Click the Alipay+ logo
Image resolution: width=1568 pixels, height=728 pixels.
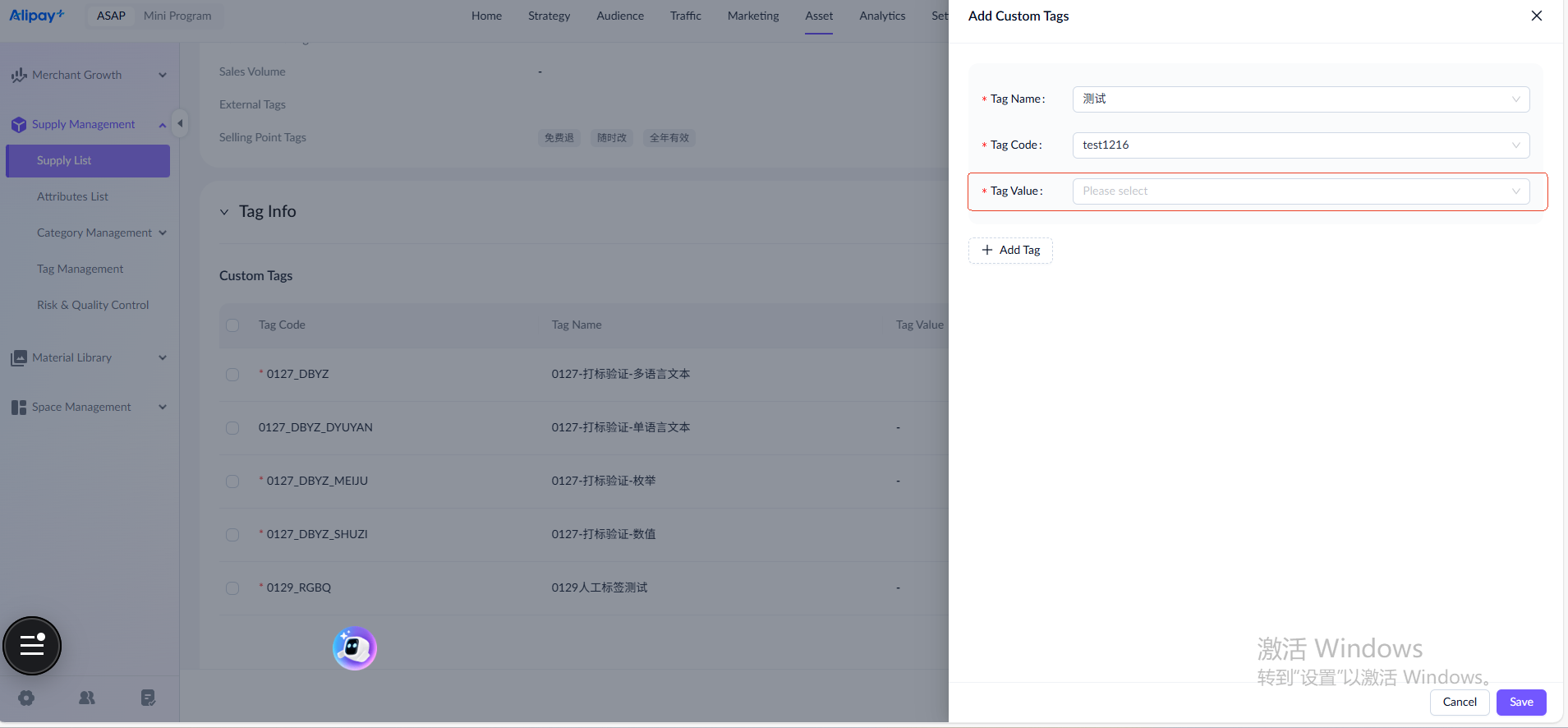tap(37, 16)
